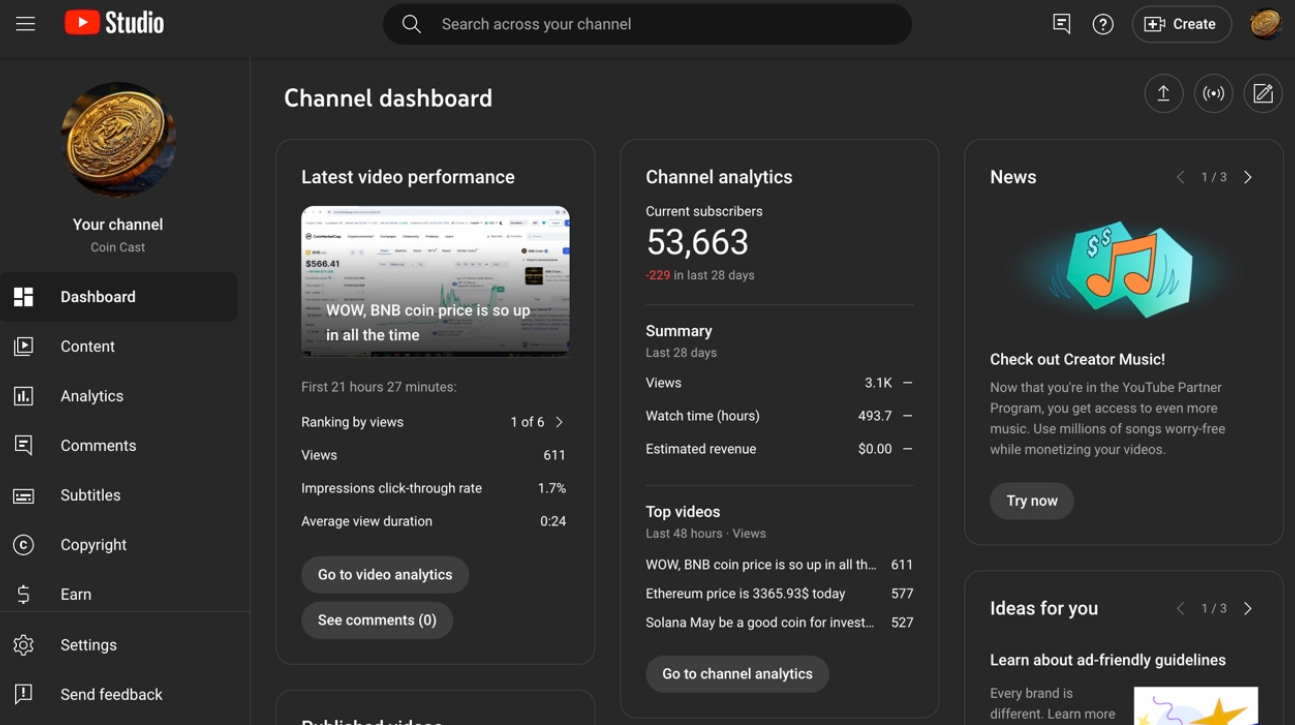1295x725 pixels.
Task: Select the Earn dollar icon
Action: click(x=24, y=594)
